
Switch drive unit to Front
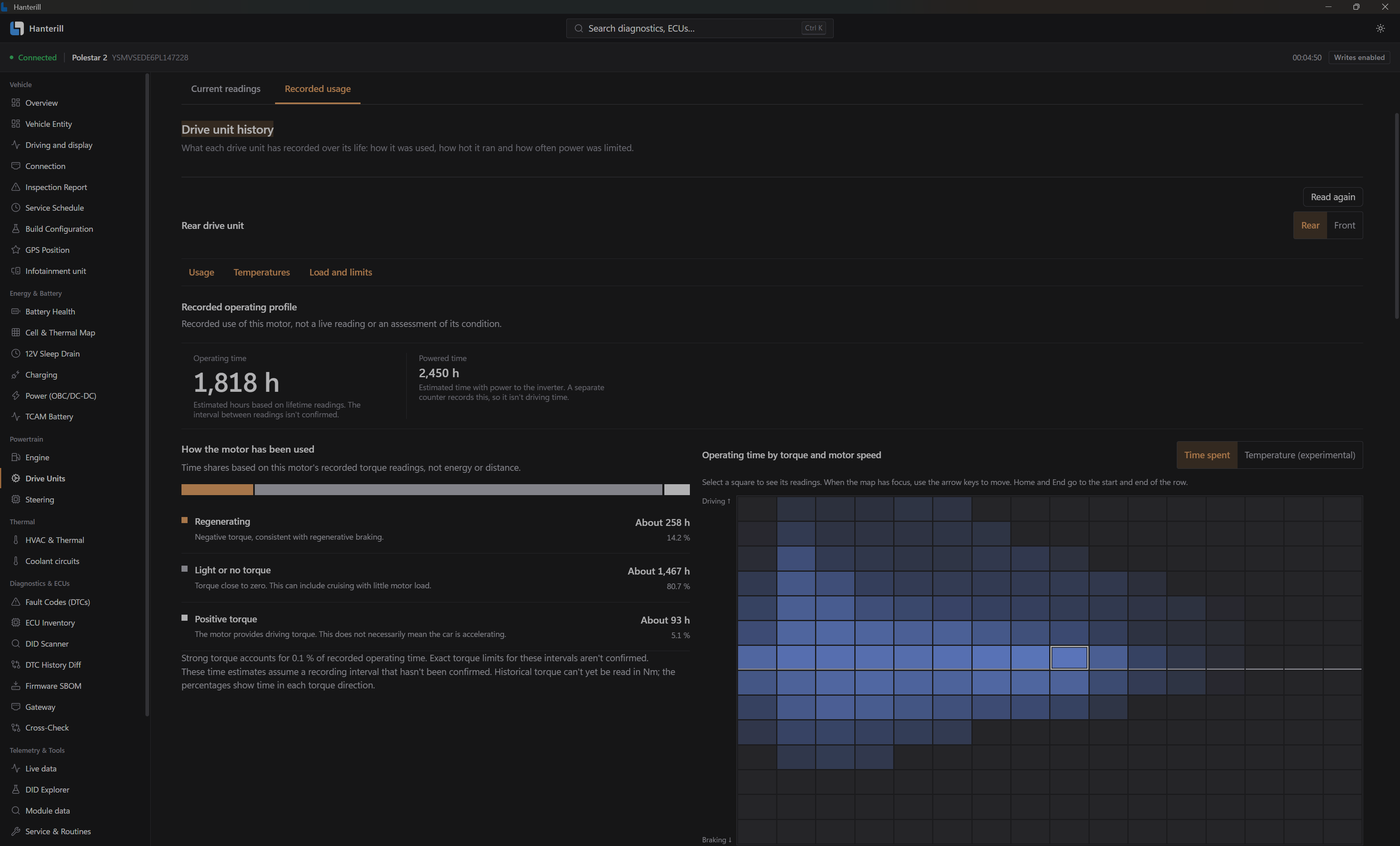[1345, 226]
